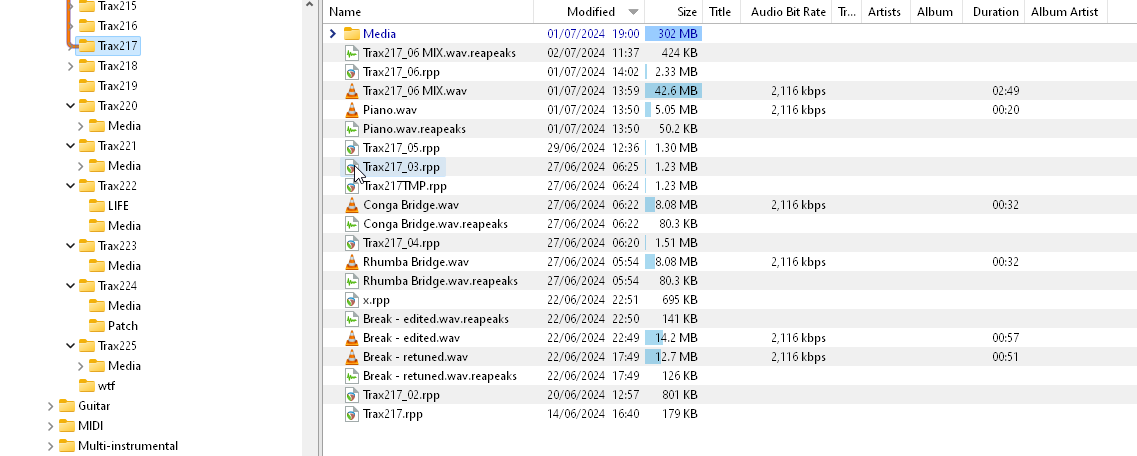Click Break - retuned.wav VLC cone icon
This screenshot has height=456, width=1137.
352,357
